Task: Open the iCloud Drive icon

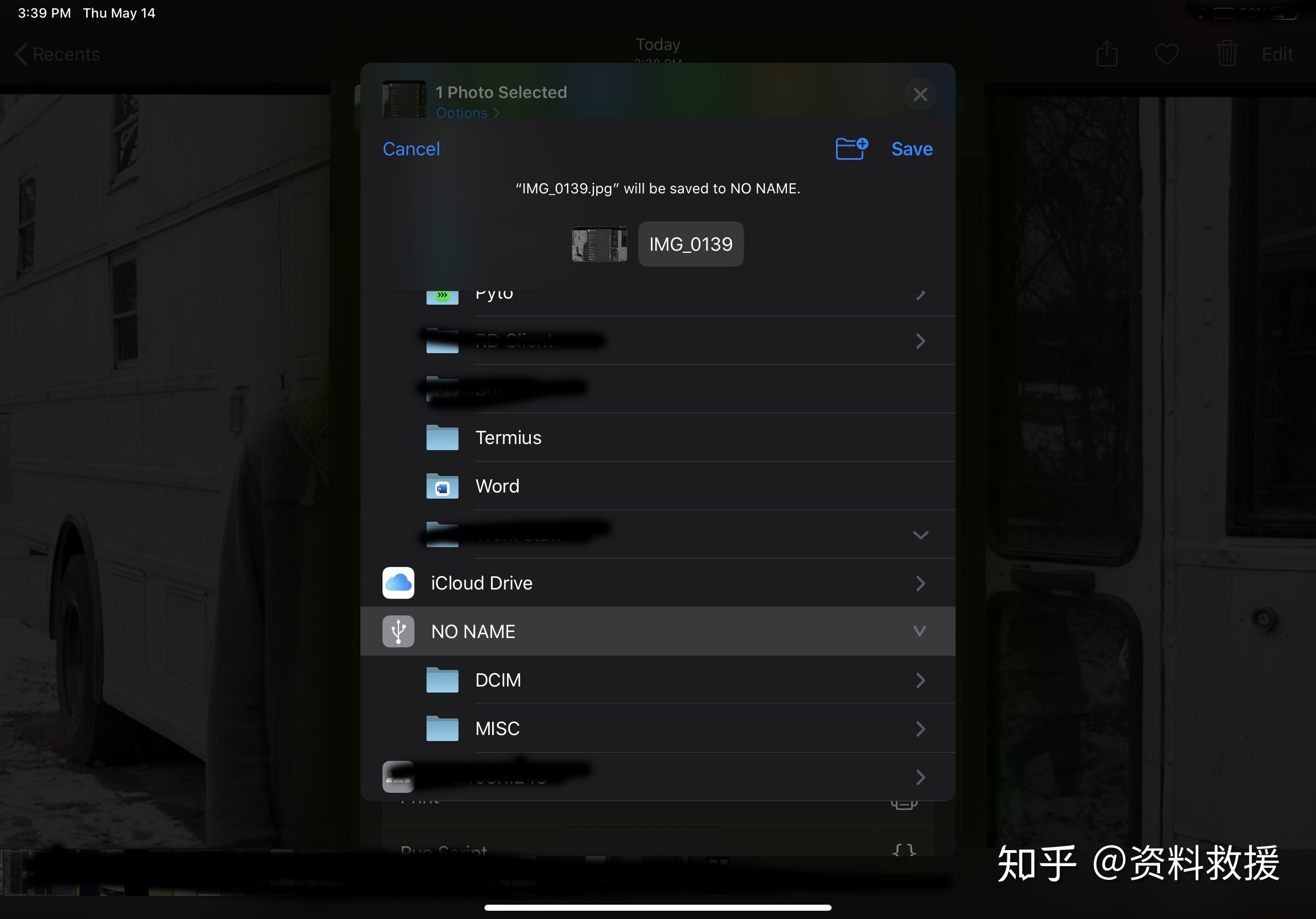Action: [x=398, y=583]
